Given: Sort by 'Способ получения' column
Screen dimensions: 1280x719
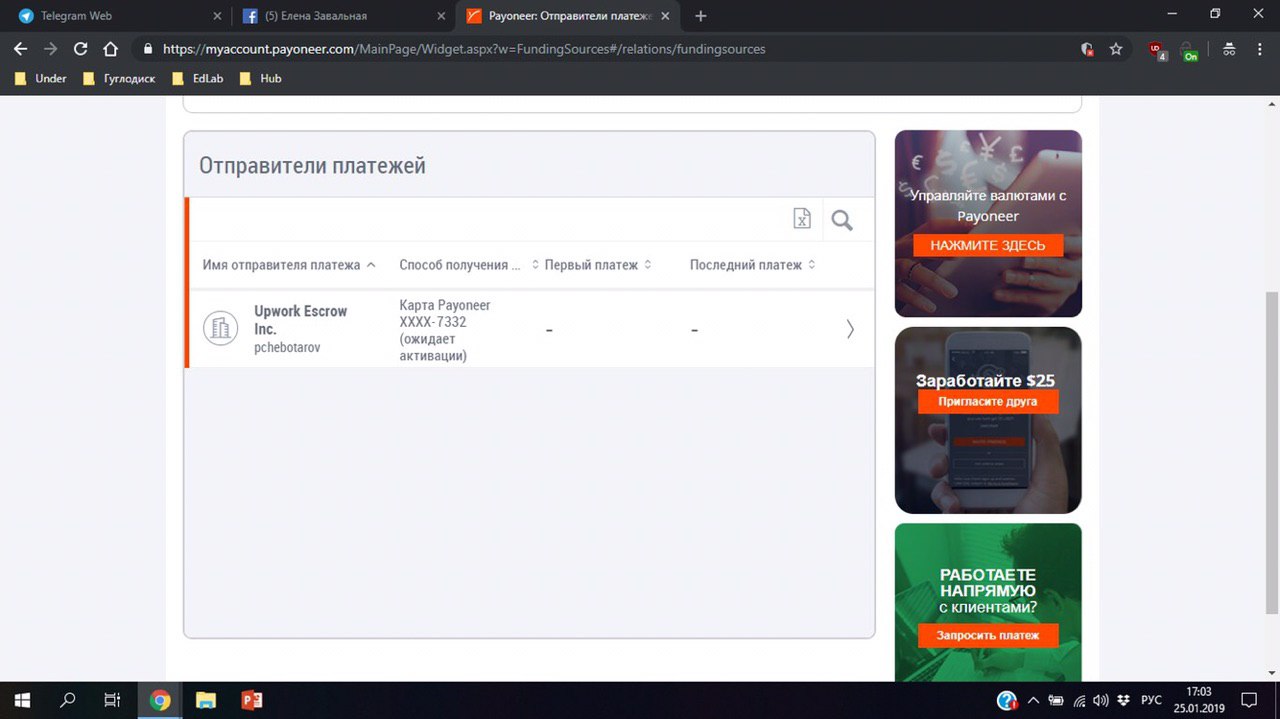Looking at the screenshot, I should [469, 265].
